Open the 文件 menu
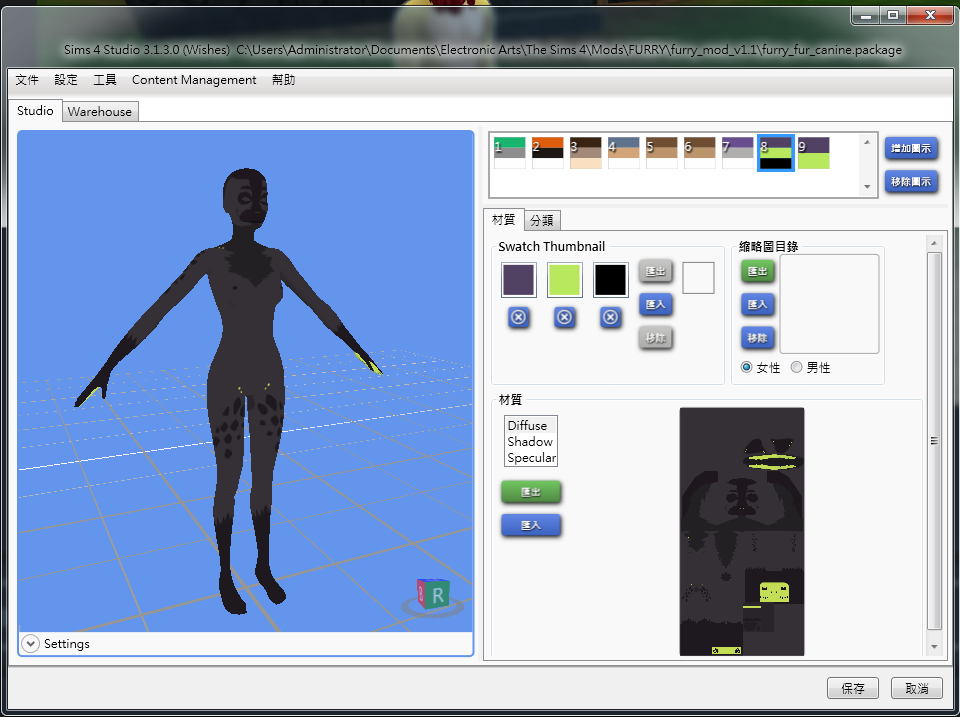This screenshot has width=960, height=717. click(x=27, y=80)
